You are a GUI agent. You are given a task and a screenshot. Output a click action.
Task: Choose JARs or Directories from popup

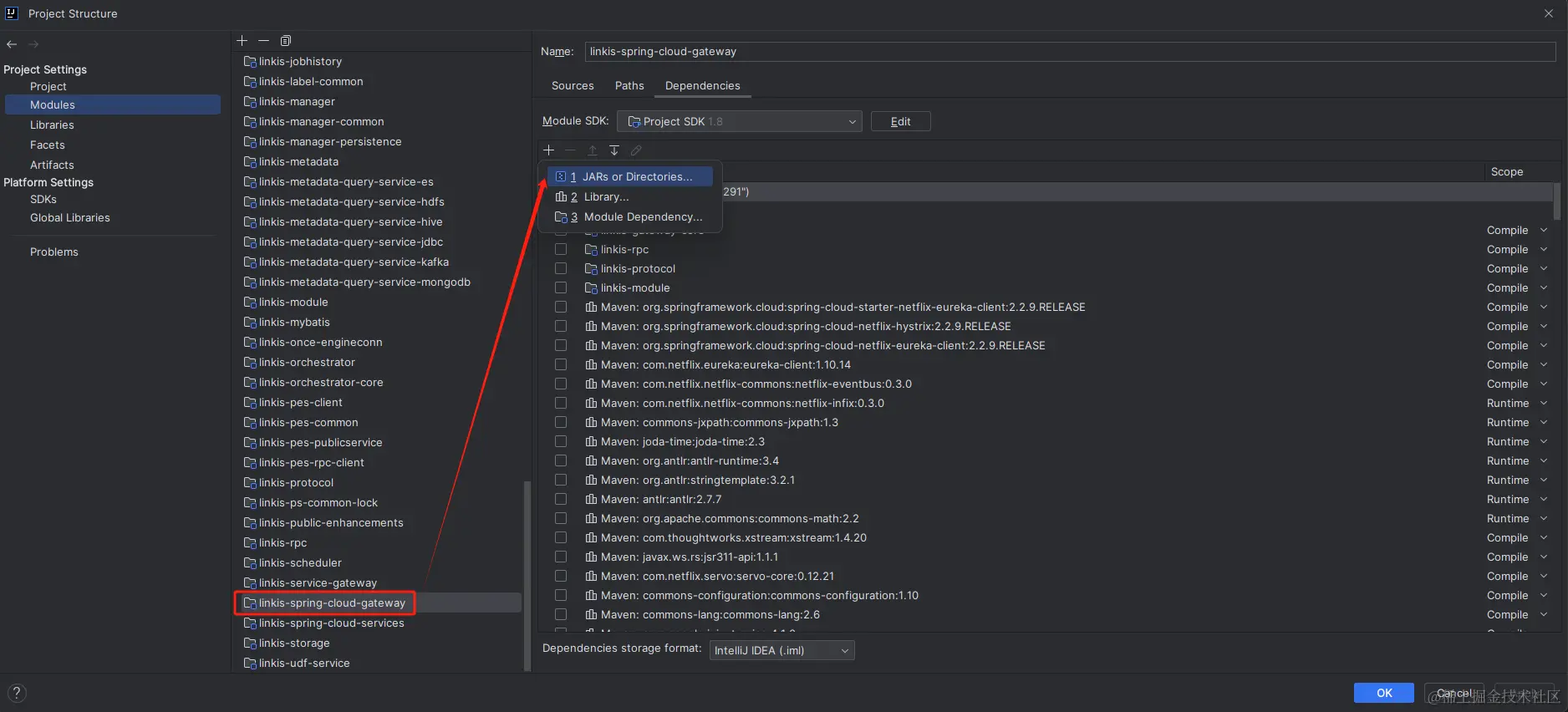630,177
